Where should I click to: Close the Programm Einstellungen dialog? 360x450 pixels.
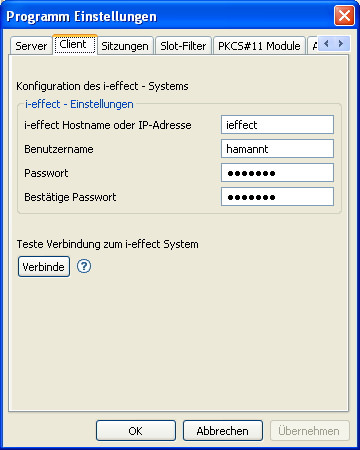click(x=344, y=16)
